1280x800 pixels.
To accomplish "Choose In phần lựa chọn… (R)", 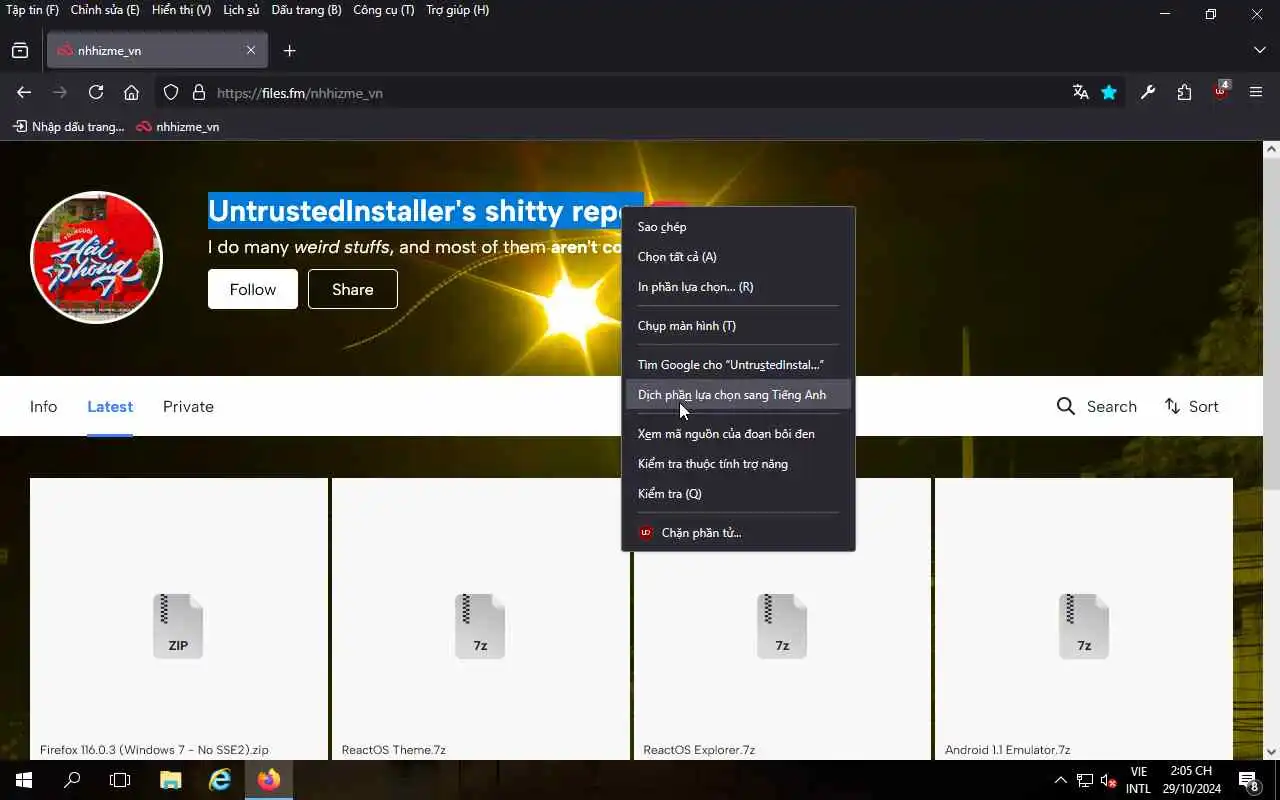I will (738, 287).
